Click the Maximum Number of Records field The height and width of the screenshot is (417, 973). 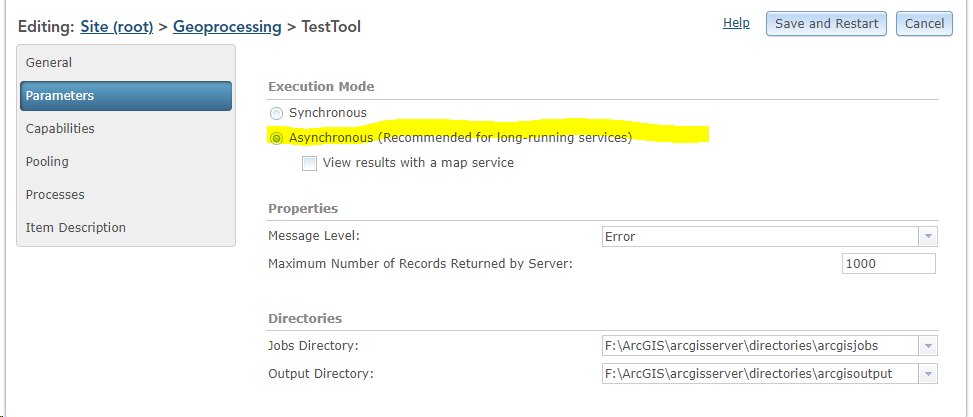[888, 264]
